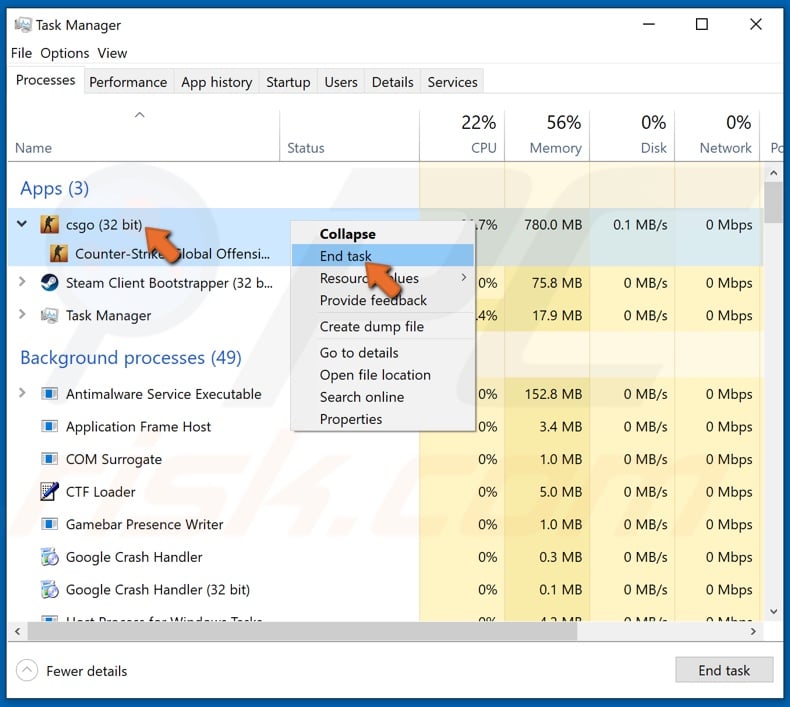Switch to the Startup tab
The image size is (790, 707).
click(x=288, y=82)
